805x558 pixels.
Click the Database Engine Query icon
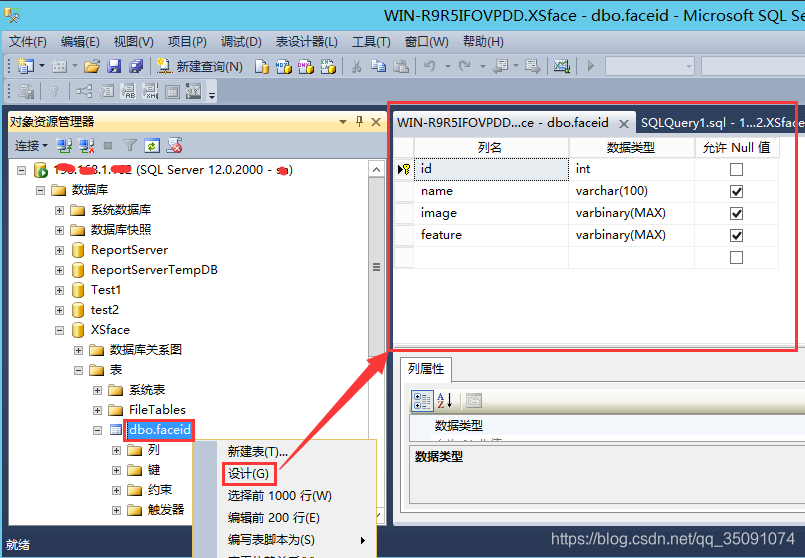click(x=262, y=67)
